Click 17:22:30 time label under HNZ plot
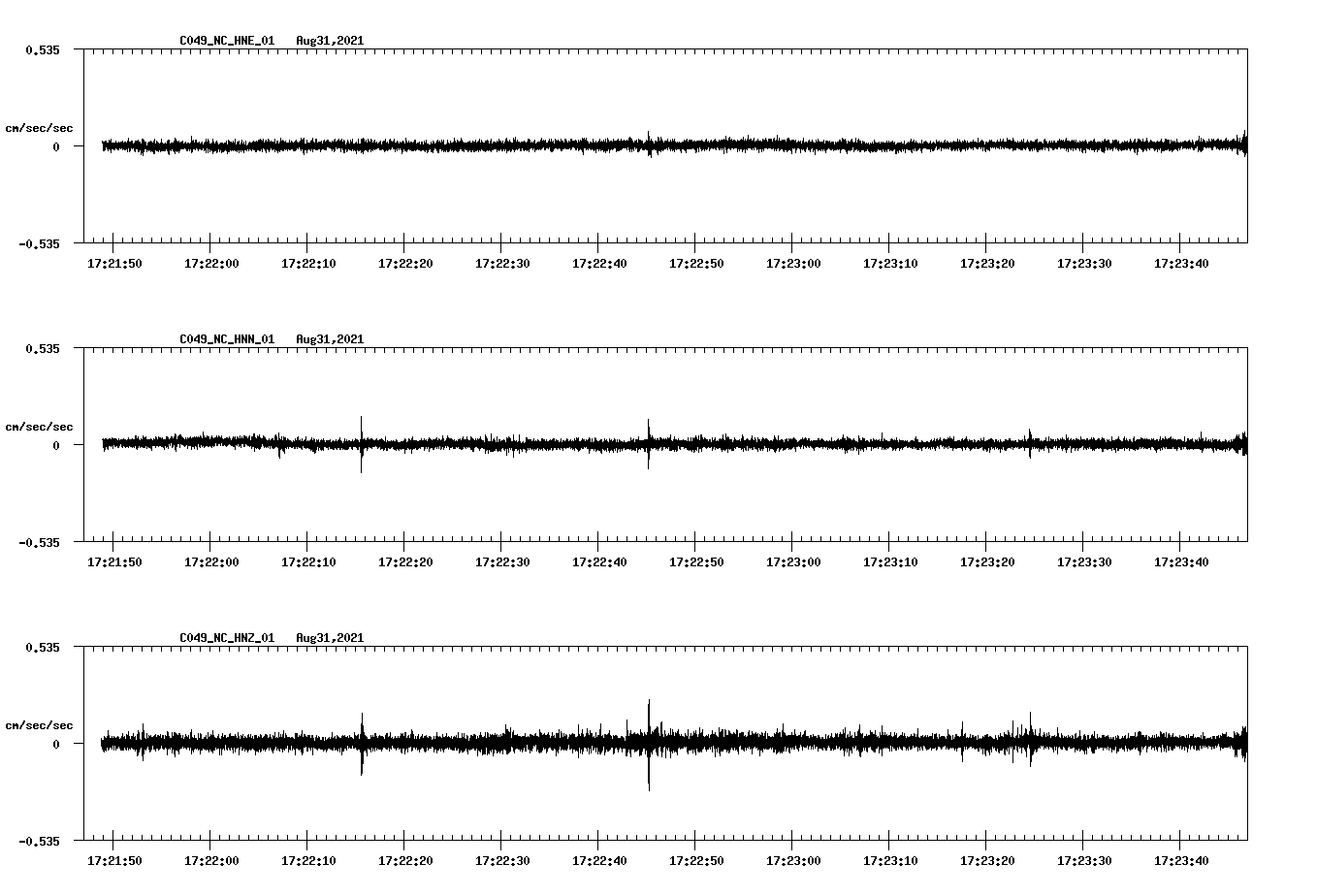Viewport: 1317px width, 896px height. [502, 860]
